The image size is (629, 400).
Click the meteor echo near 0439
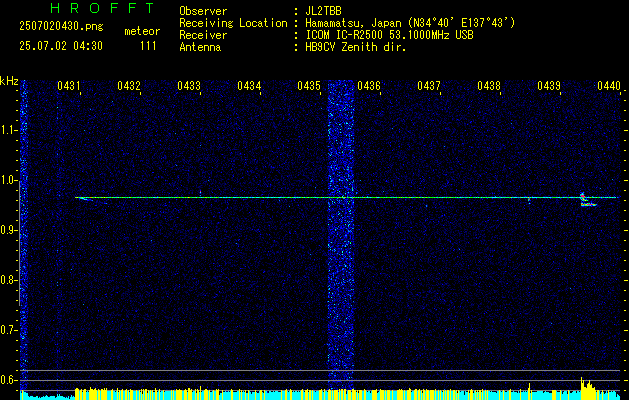pyautogui.click(x=588, y=199)
